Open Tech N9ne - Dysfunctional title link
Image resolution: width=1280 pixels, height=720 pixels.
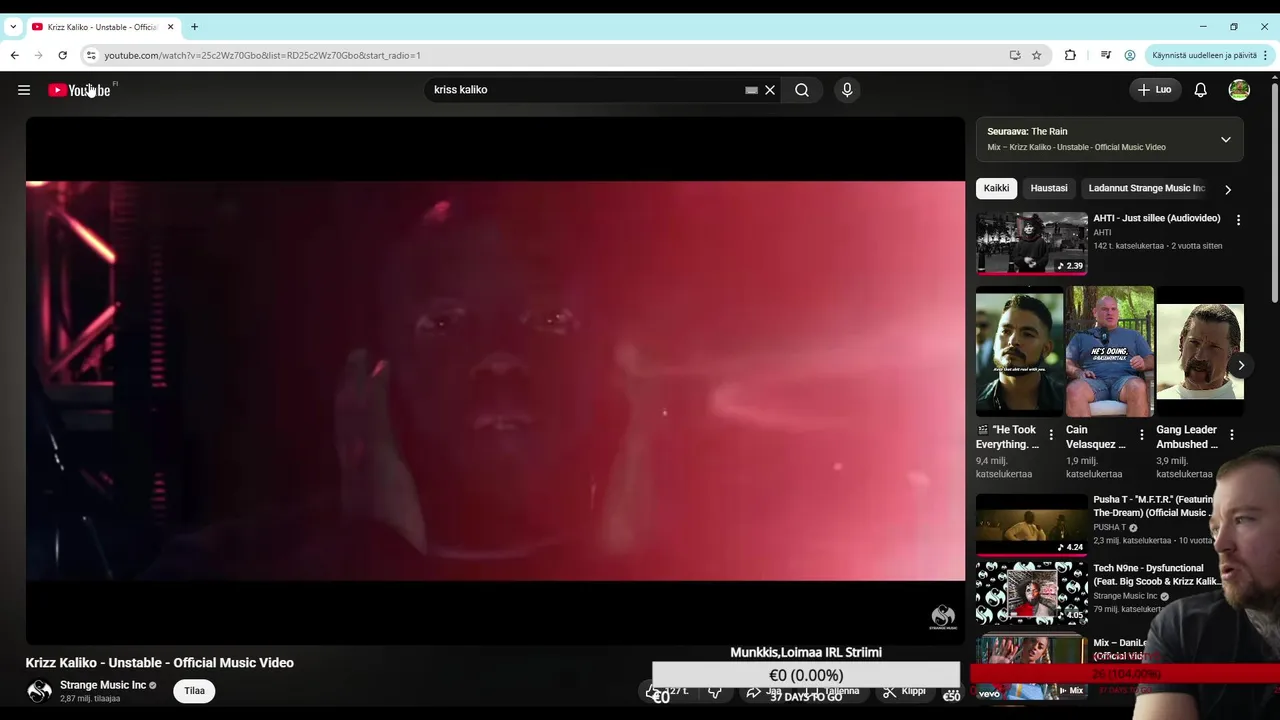(1155, 575)
